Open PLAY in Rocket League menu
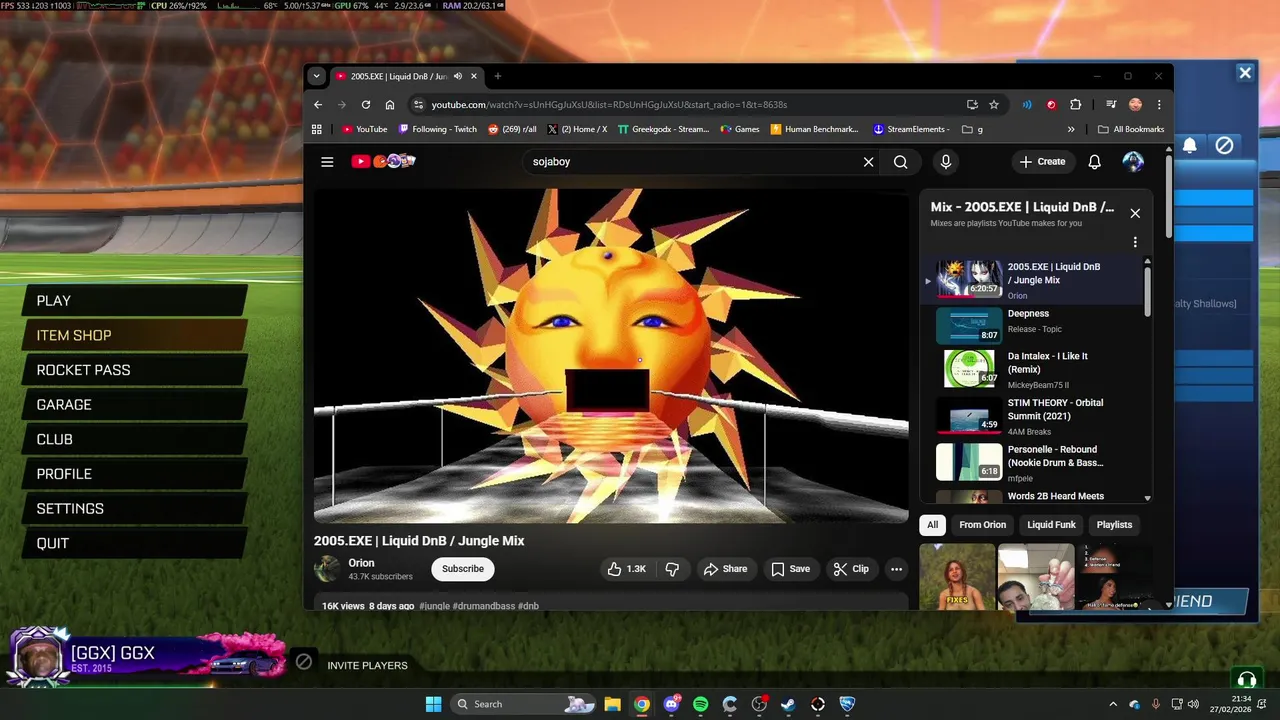Viewport: 1280px width, 720px height. point(134,301)
